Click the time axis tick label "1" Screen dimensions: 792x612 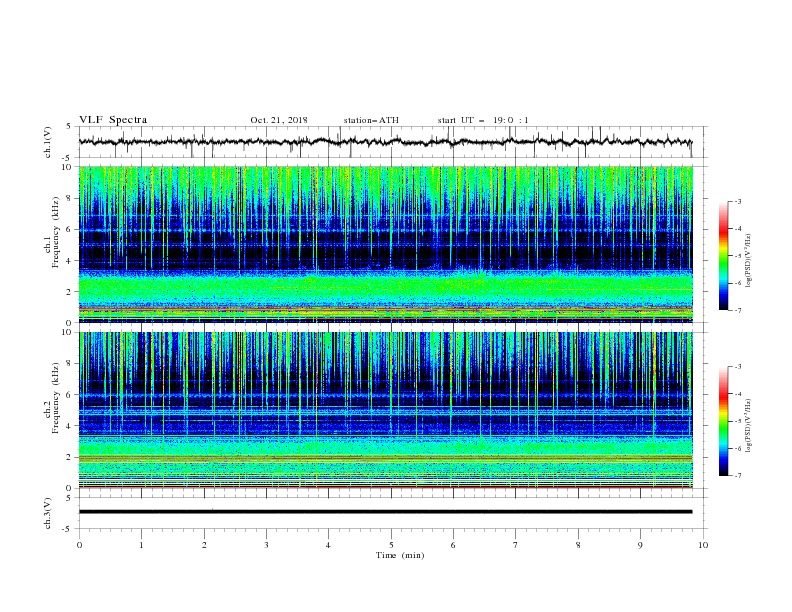141,545
